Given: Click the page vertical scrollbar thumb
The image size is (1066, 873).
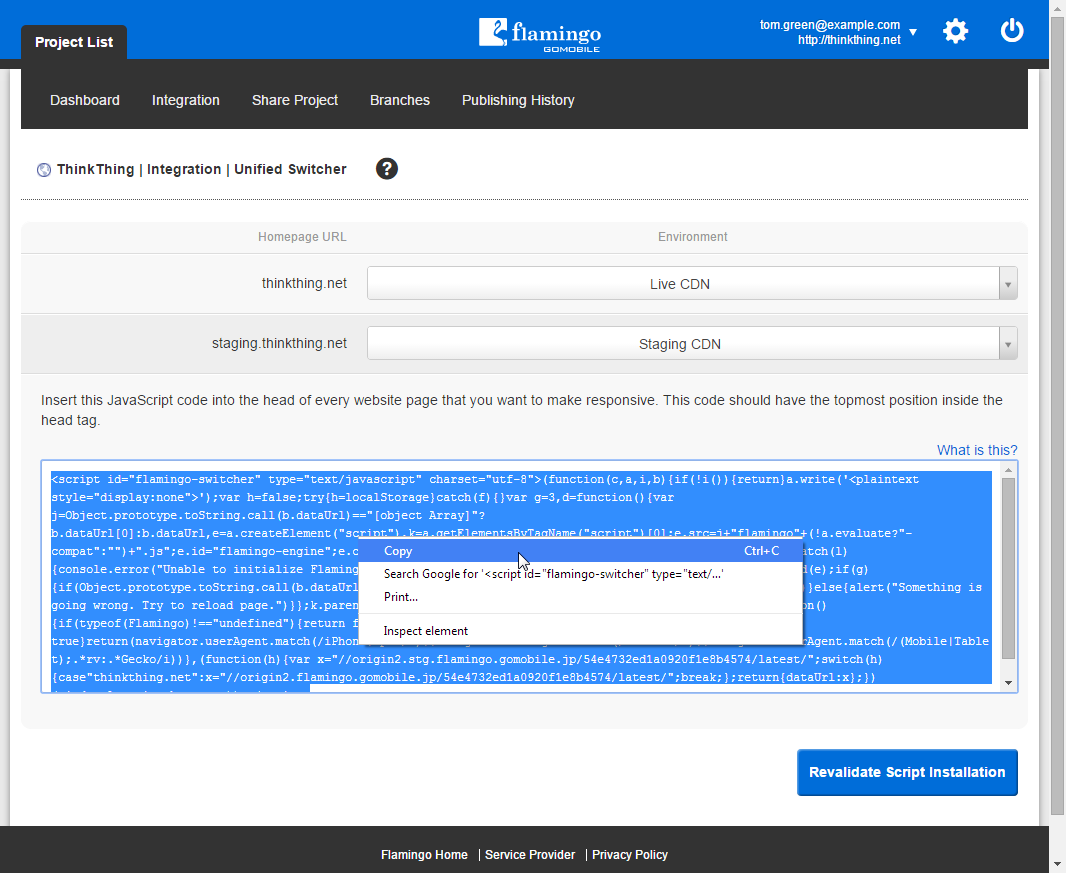Looking at the screenshot, I should coord(1057,415).
